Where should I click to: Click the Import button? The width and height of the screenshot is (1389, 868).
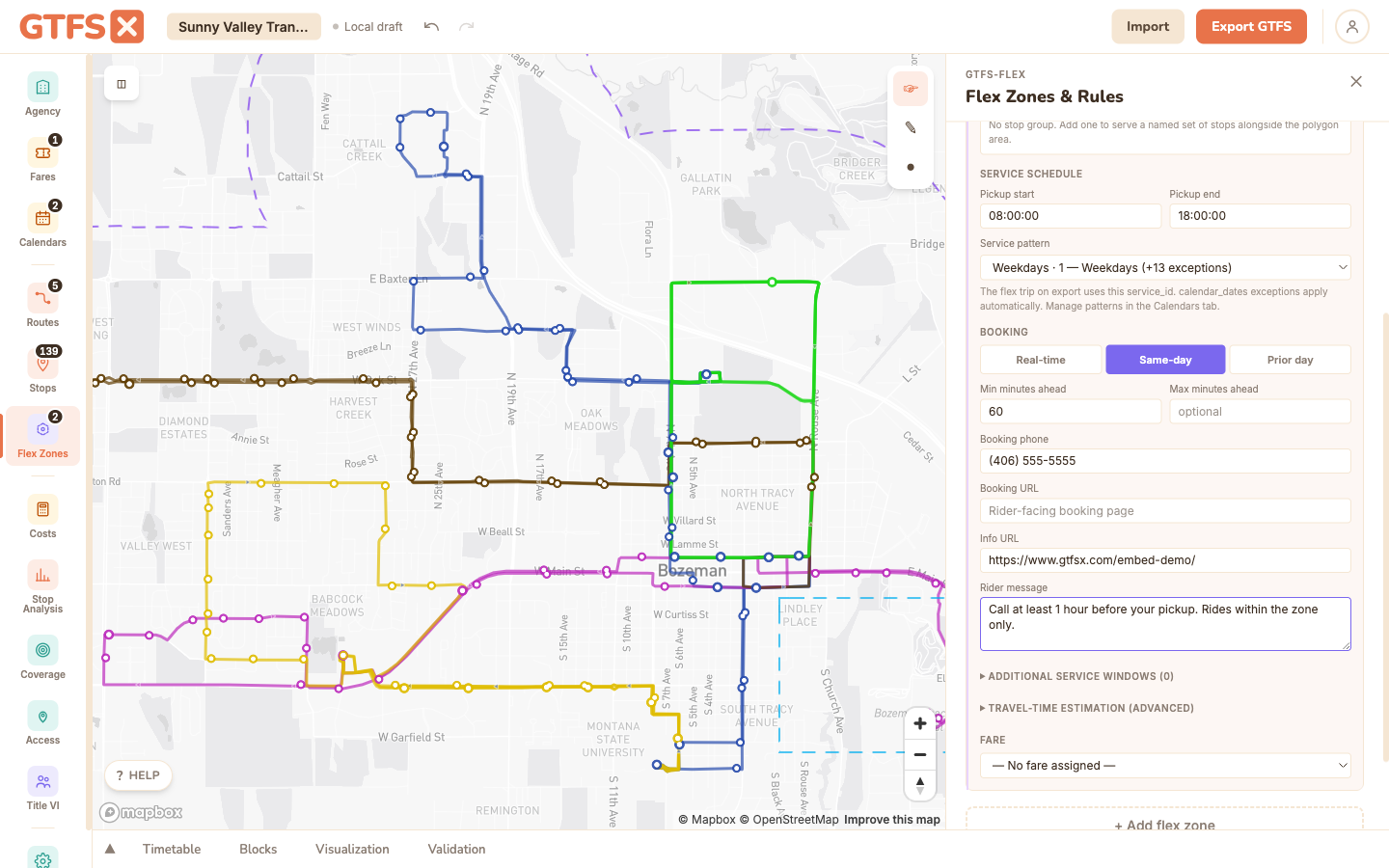1148,27
